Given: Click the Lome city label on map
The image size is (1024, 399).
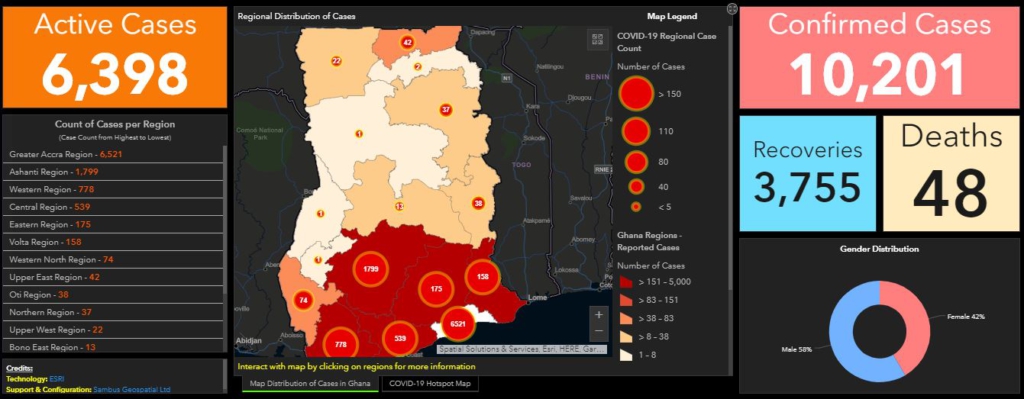Looking at the screenshot, I should pos(537,297).
